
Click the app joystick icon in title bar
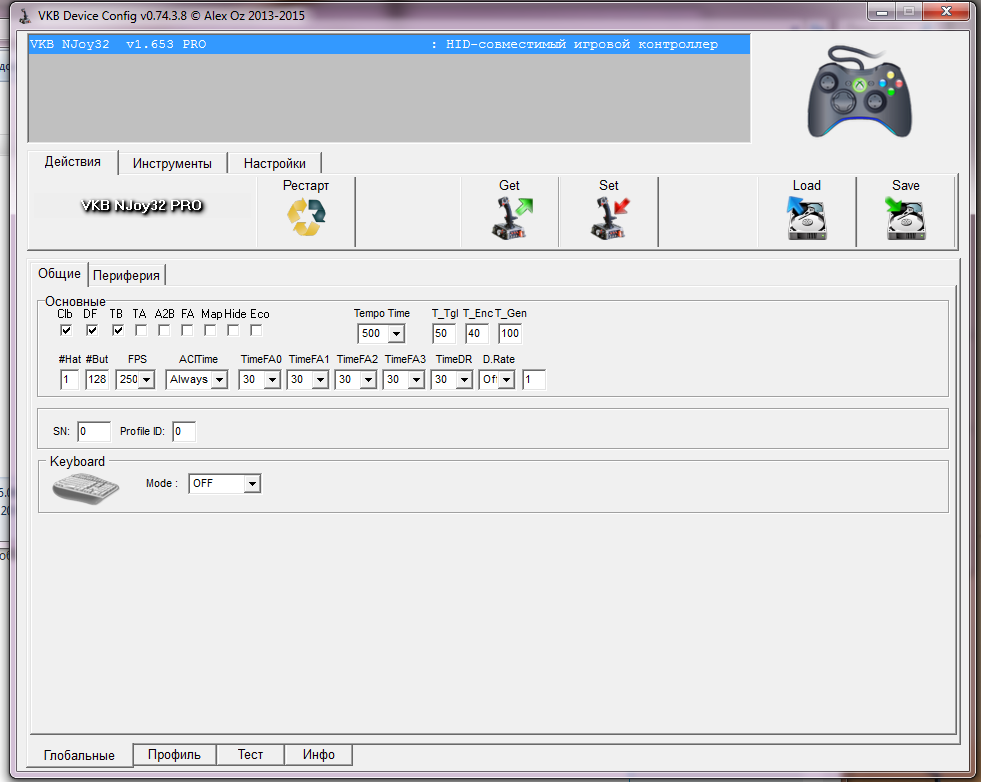click(24, 16)
